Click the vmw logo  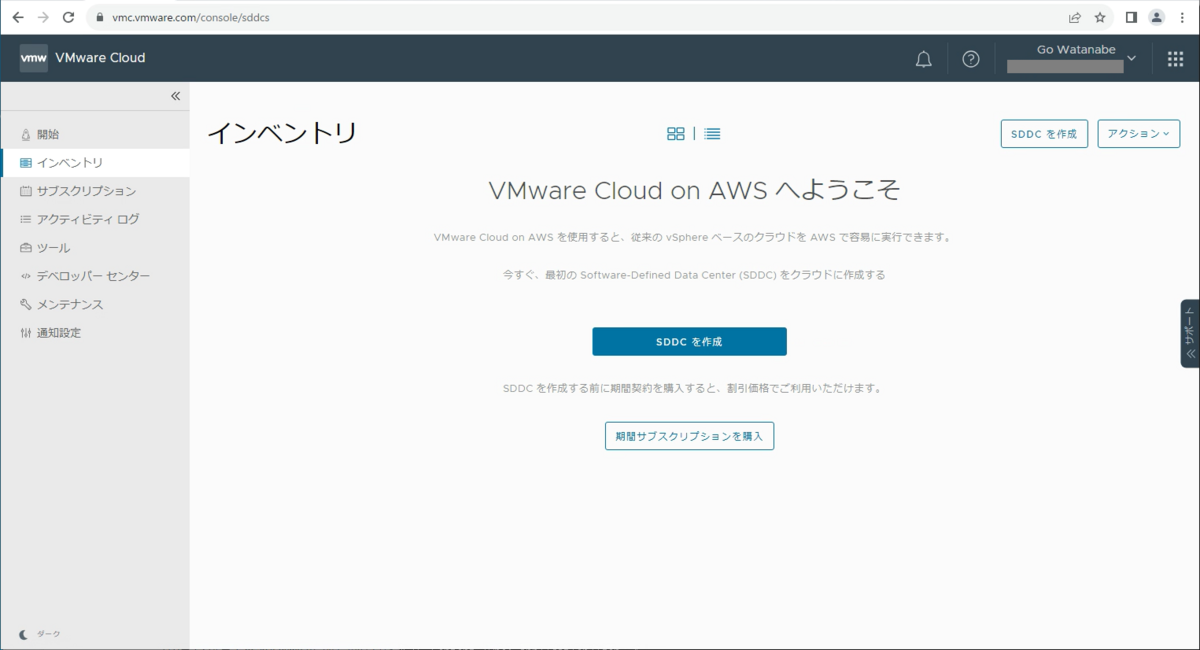[x=34, y=58]
